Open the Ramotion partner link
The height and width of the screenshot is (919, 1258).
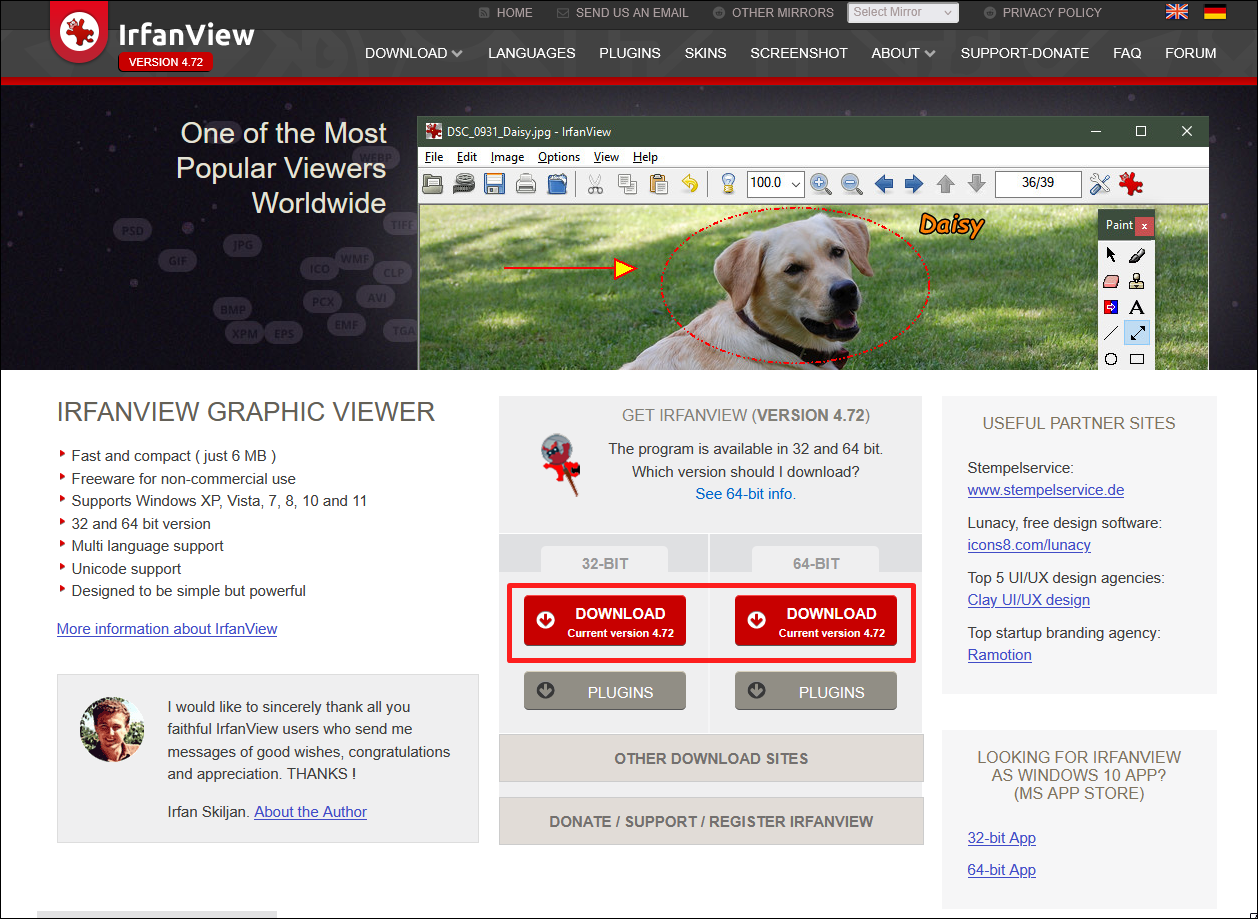pyautogui.click(x=1000, y=655)
